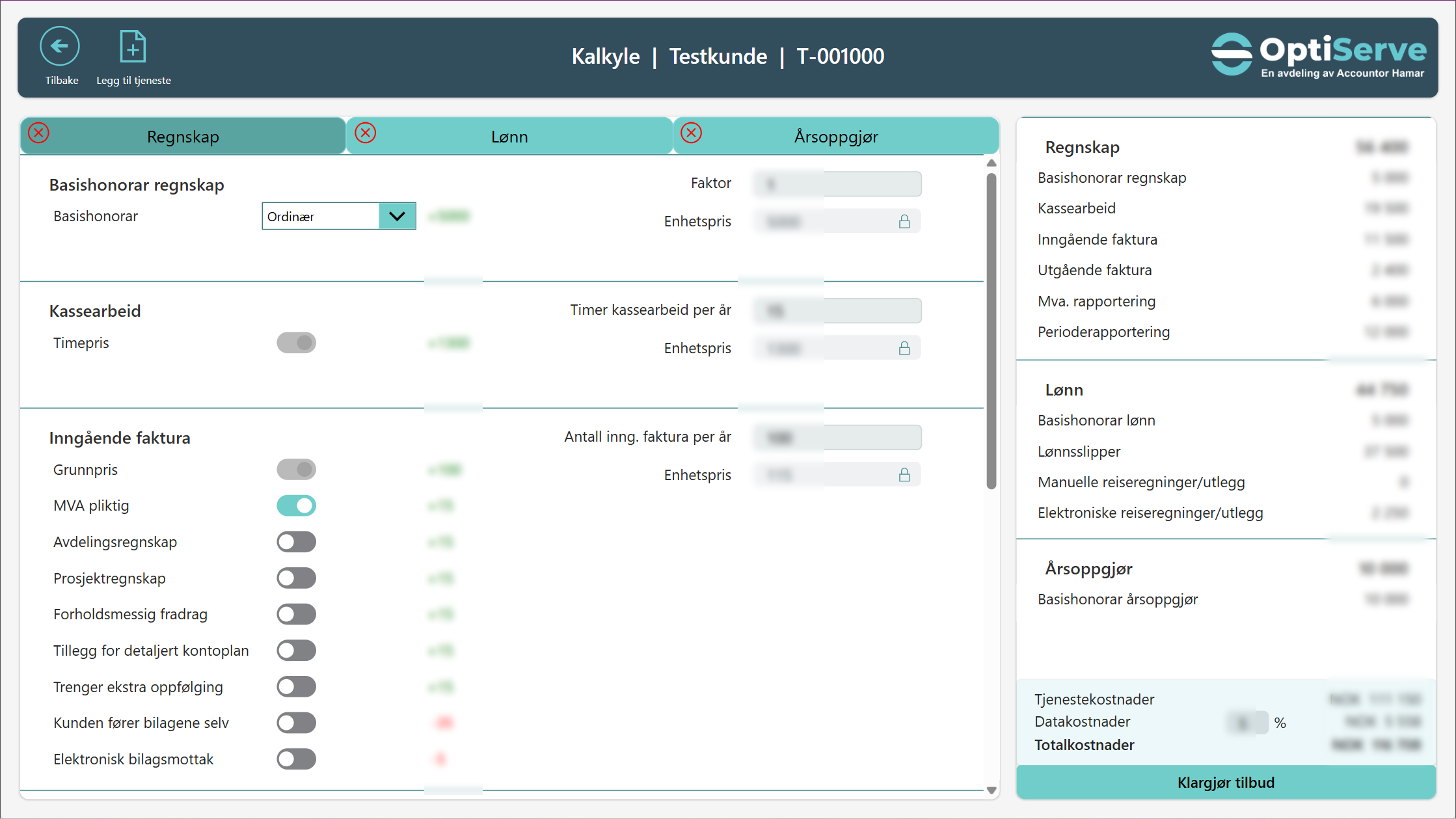Image resolution: width=1456 pixels, height=819 pixels.
Task: Click the Faktor input field
Action: (837, 184)
